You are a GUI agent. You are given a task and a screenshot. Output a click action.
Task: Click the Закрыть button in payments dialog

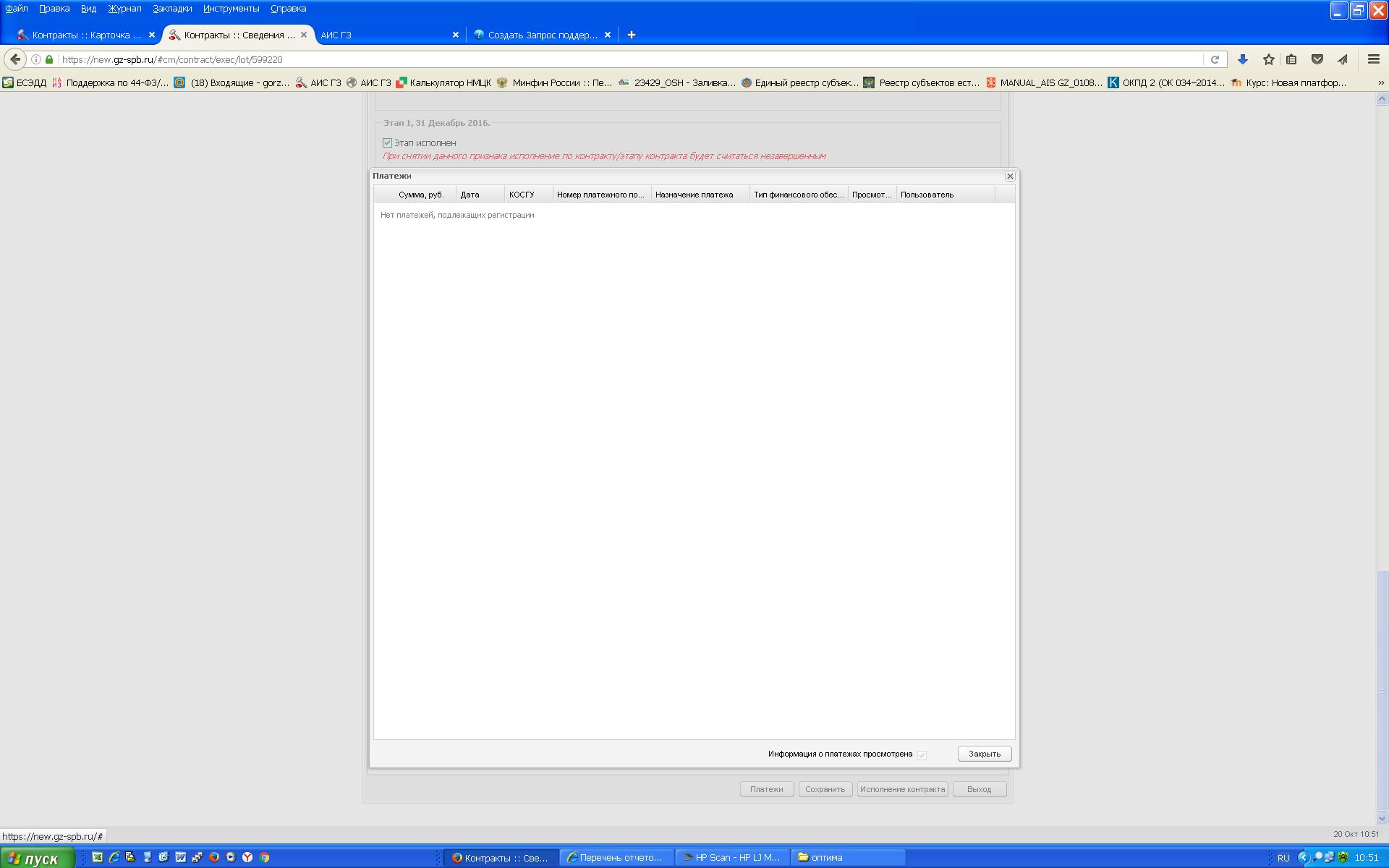(x=985, y=754)
